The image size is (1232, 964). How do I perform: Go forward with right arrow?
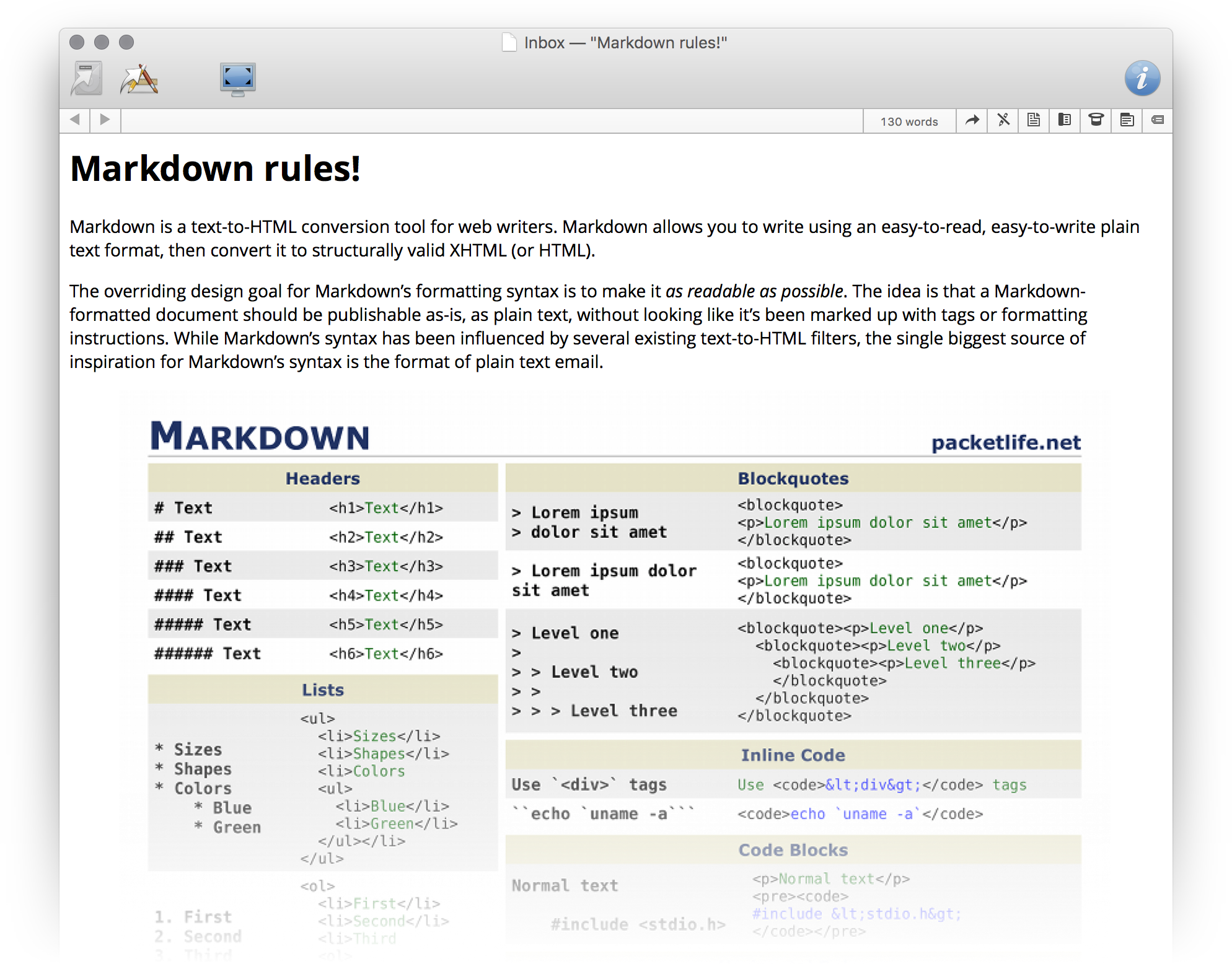point(105,120)
